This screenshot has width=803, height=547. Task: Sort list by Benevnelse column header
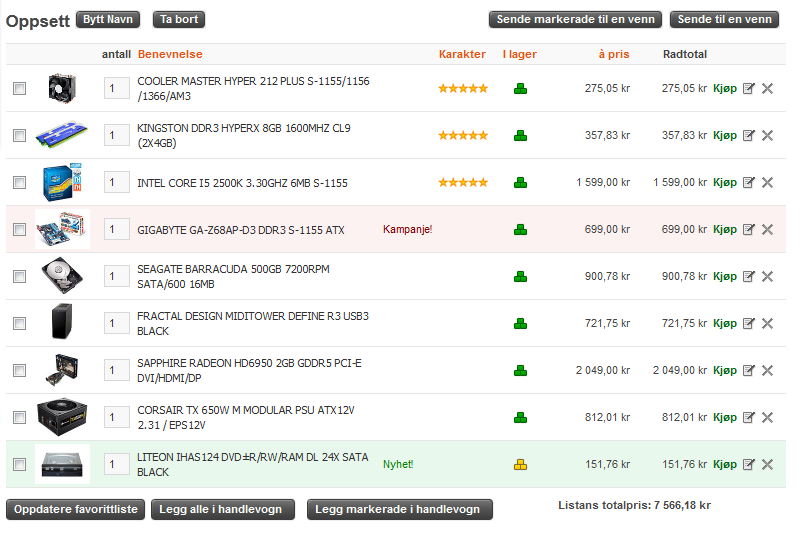click(x=170, y=54)
